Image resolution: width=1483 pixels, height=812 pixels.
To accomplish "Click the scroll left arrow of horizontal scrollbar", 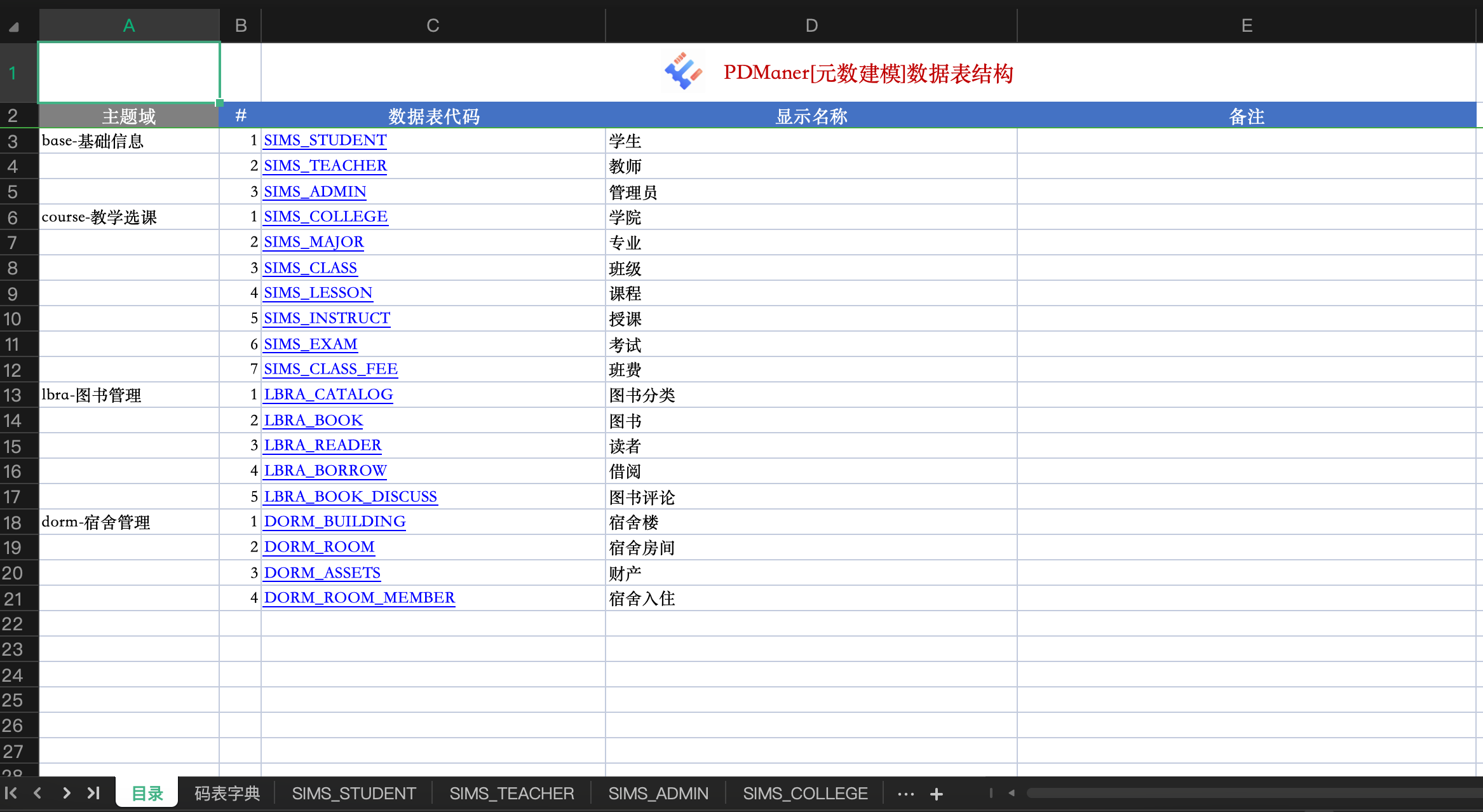I will tap(1012, 793).
